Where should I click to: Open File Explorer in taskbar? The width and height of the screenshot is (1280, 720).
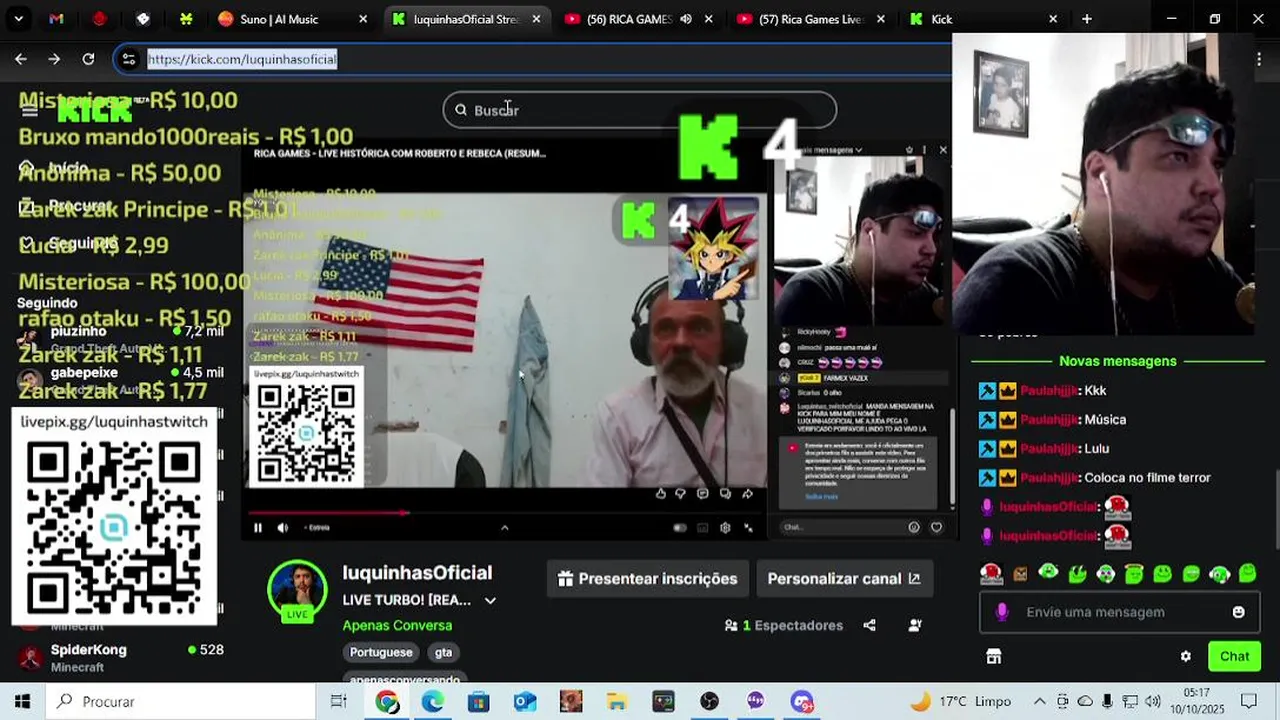pos(617,702)
